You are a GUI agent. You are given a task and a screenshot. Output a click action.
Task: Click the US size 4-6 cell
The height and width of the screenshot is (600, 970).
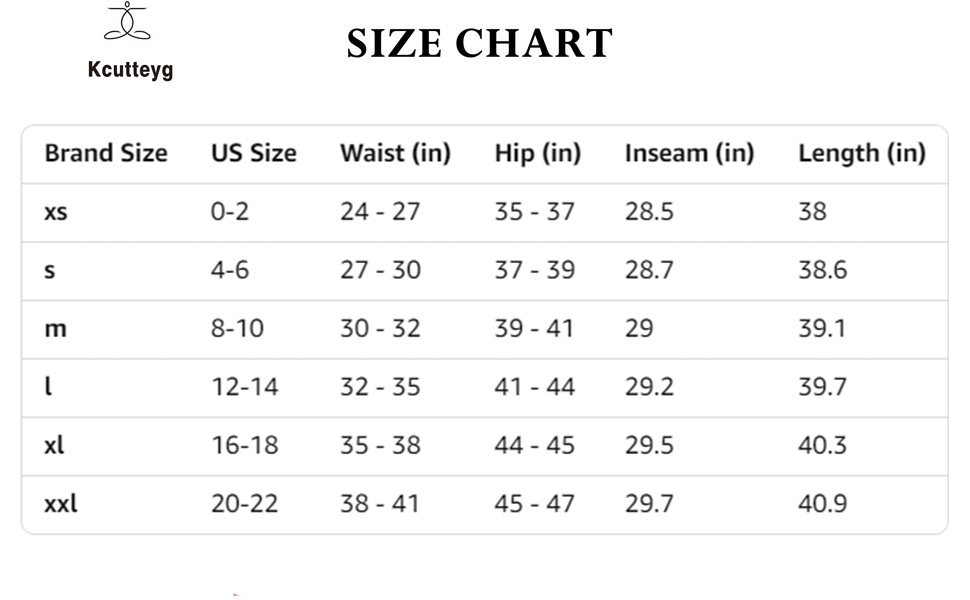coord(230,270)
